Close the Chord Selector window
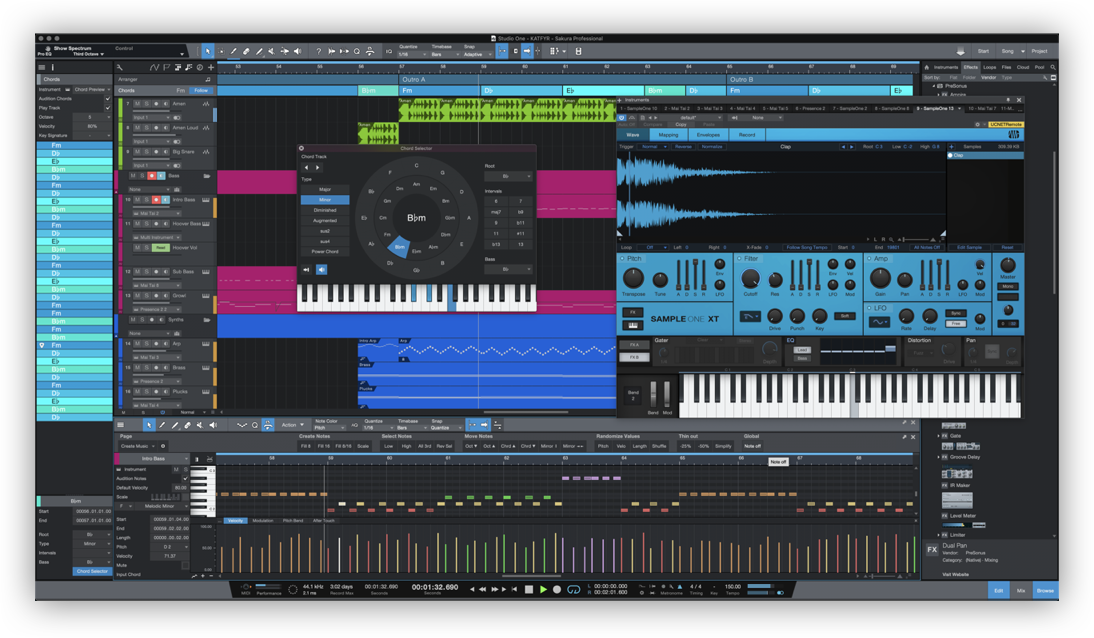1094x638 pixels. coord(301,148)
